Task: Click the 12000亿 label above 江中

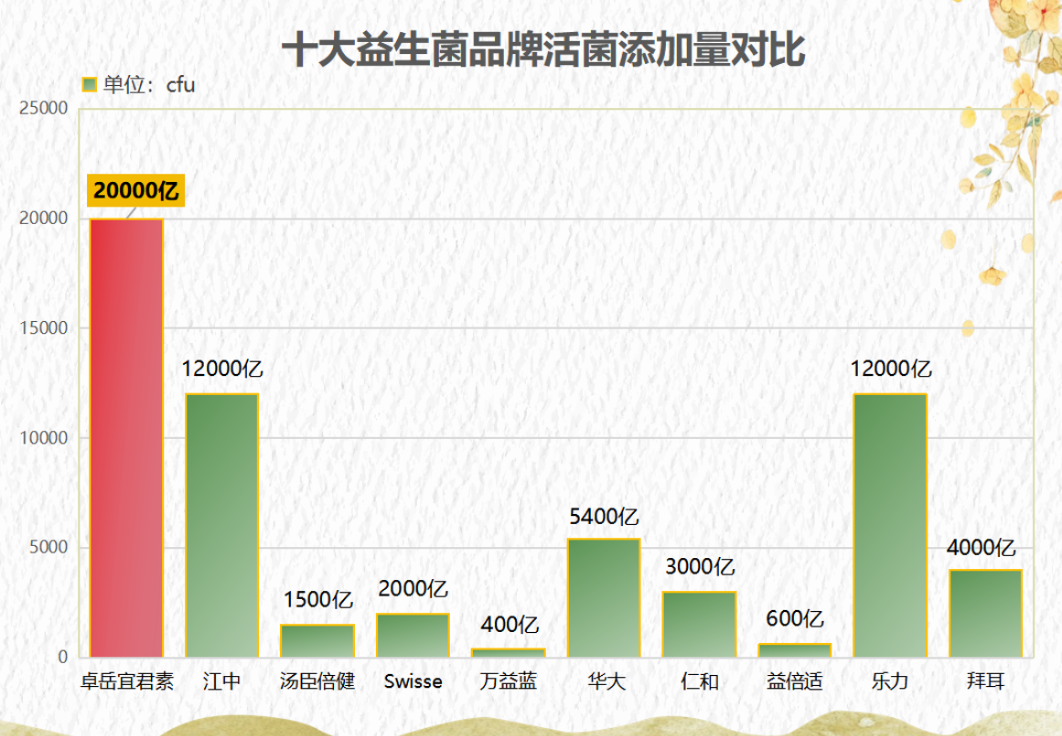Action: (222, 369)
